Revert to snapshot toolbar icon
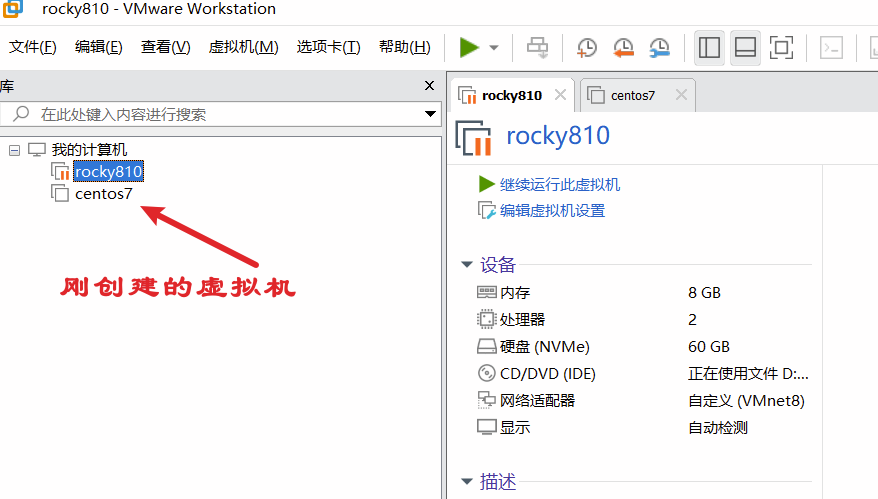 tap(623, 48)
